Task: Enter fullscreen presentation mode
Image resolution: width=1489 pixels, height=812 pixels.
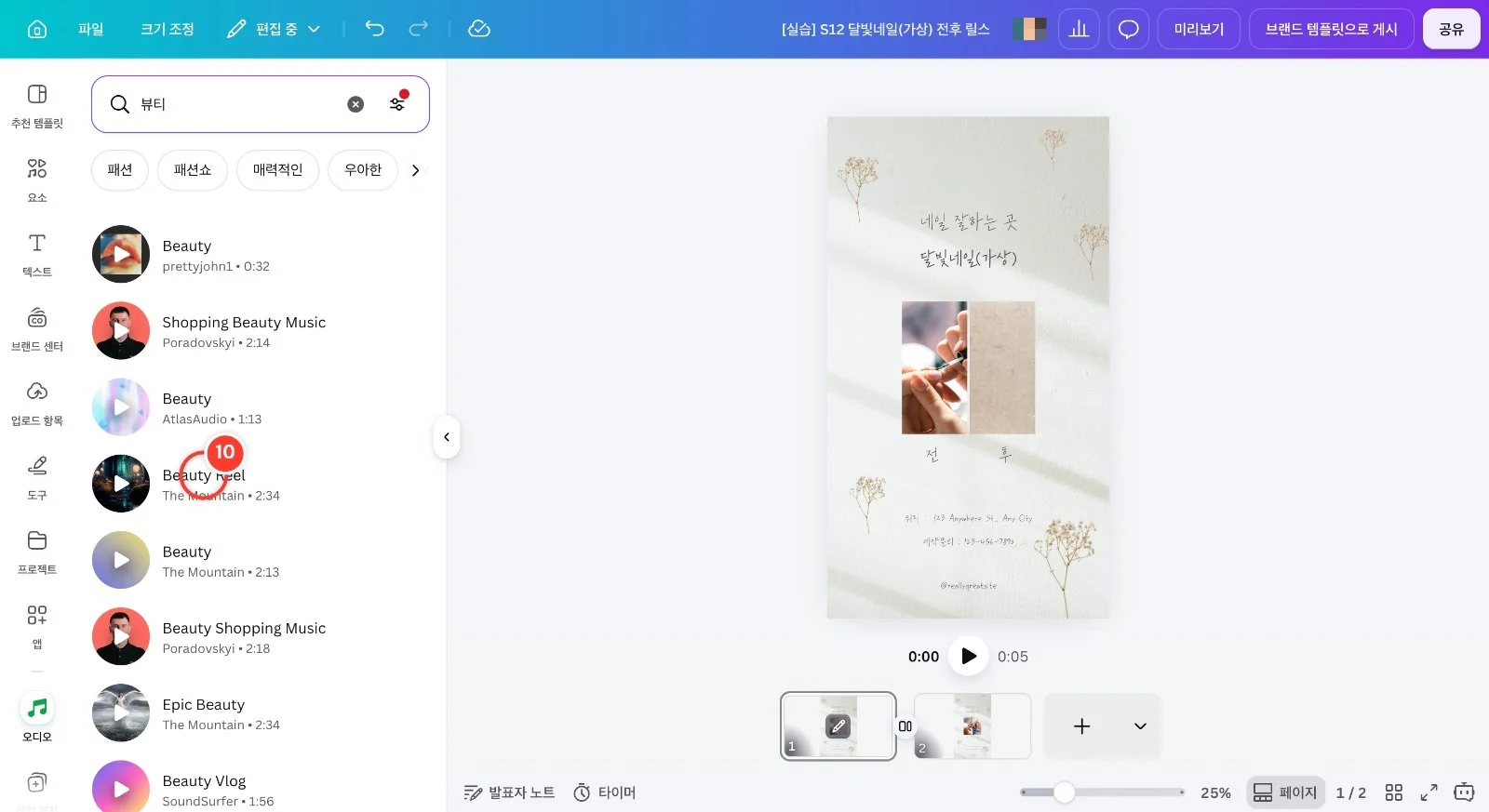Action: (1429, 792)
